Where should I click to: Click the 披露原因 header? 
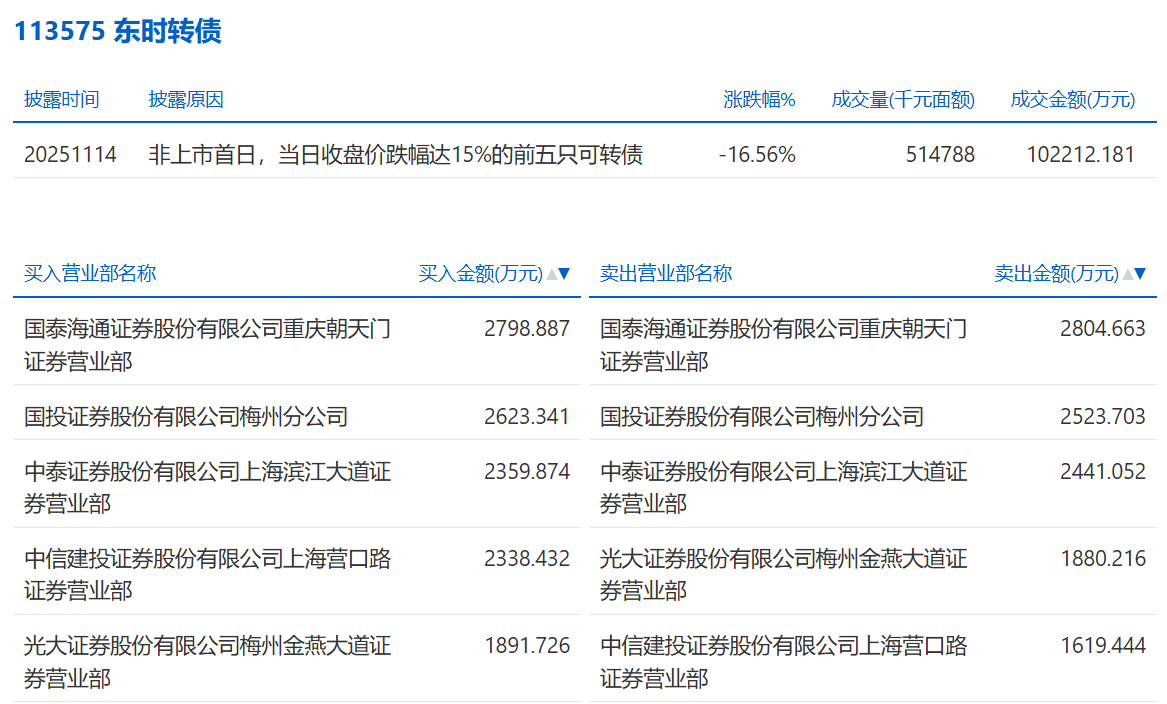(x=186, y=100)
